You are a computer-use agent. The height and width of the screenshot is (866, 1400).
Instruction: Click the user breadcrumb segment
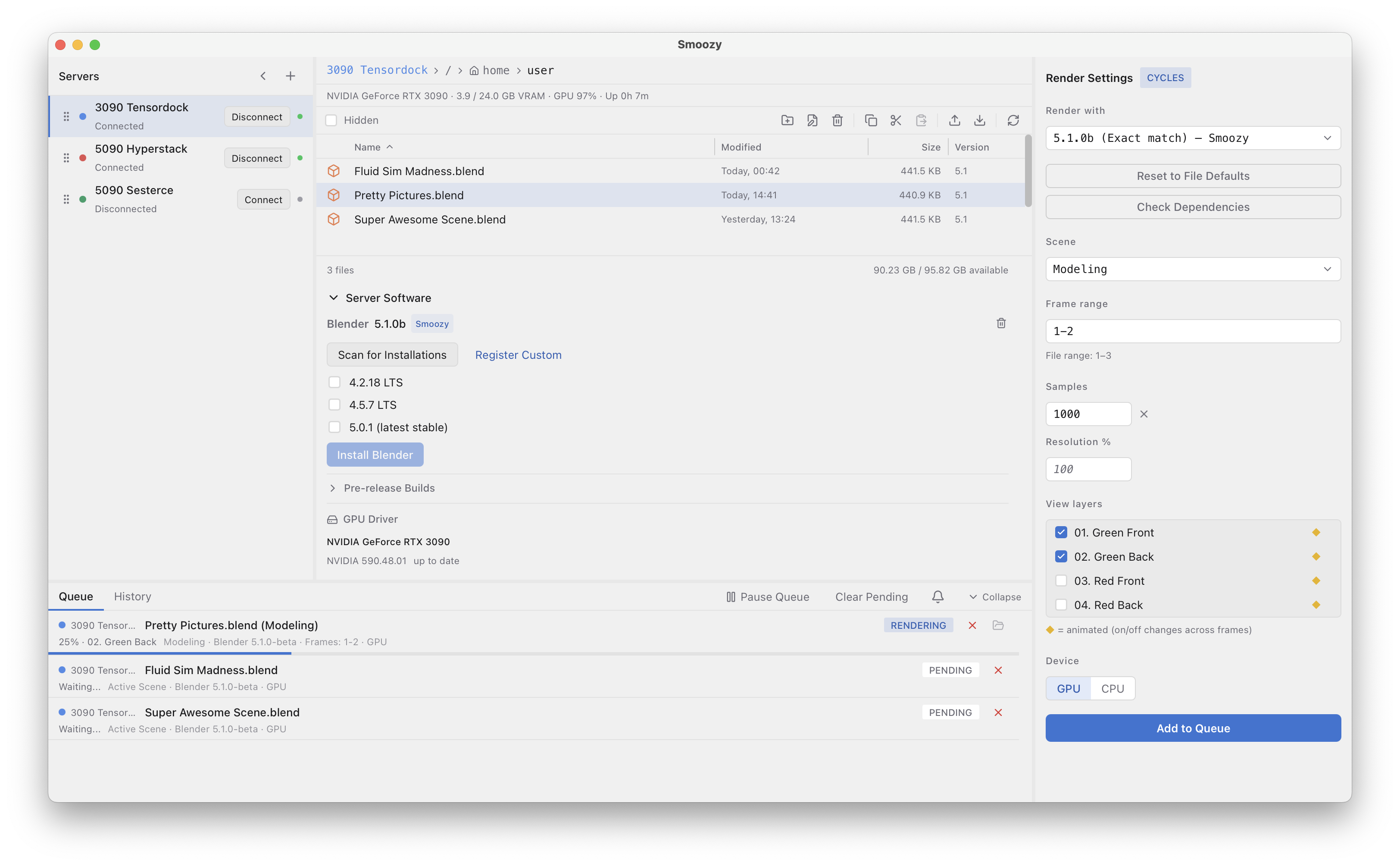(x=541, y=70)
